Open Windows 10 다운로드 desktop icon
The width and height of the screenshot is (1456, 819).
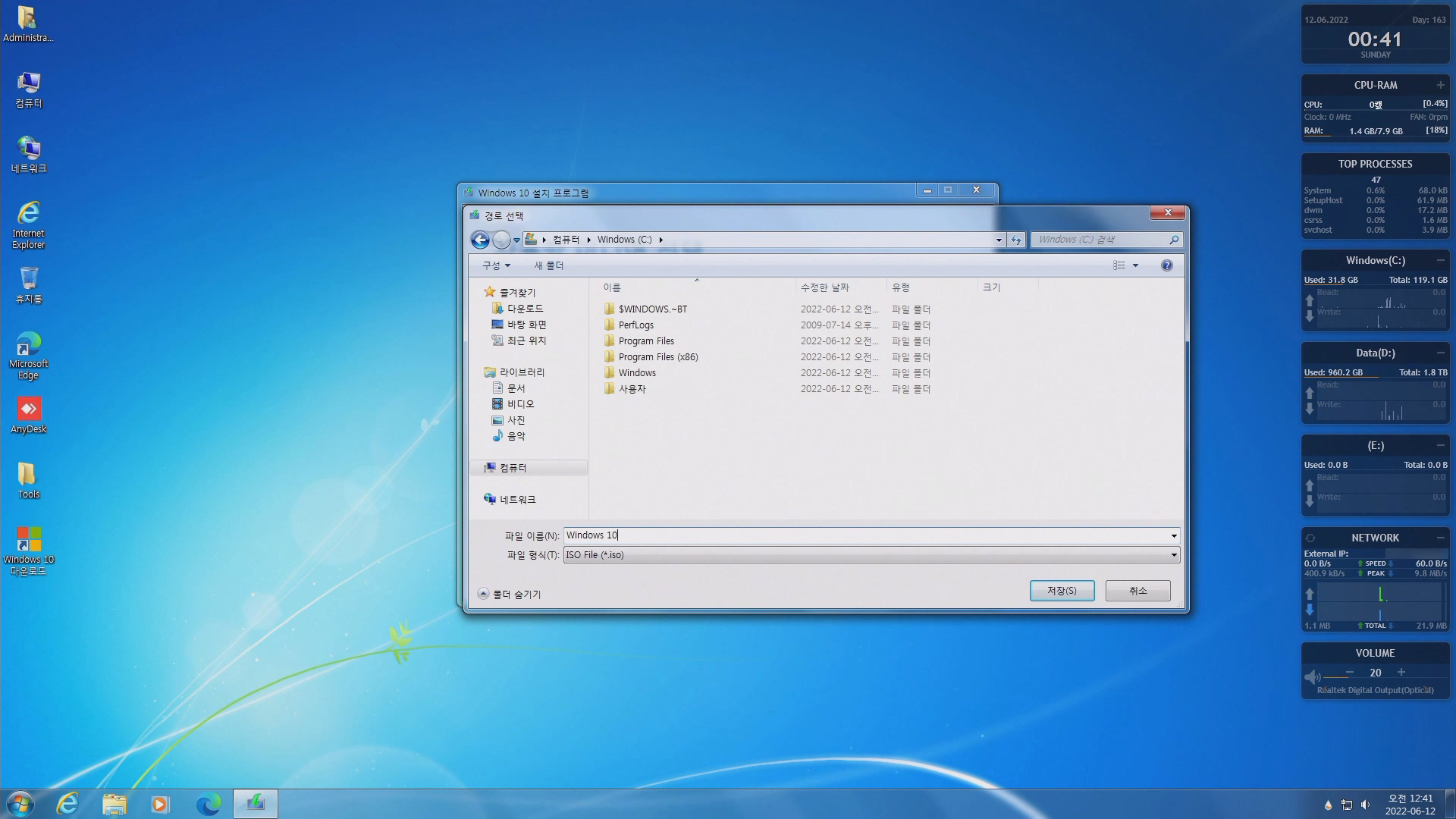[x=29, y=551]
